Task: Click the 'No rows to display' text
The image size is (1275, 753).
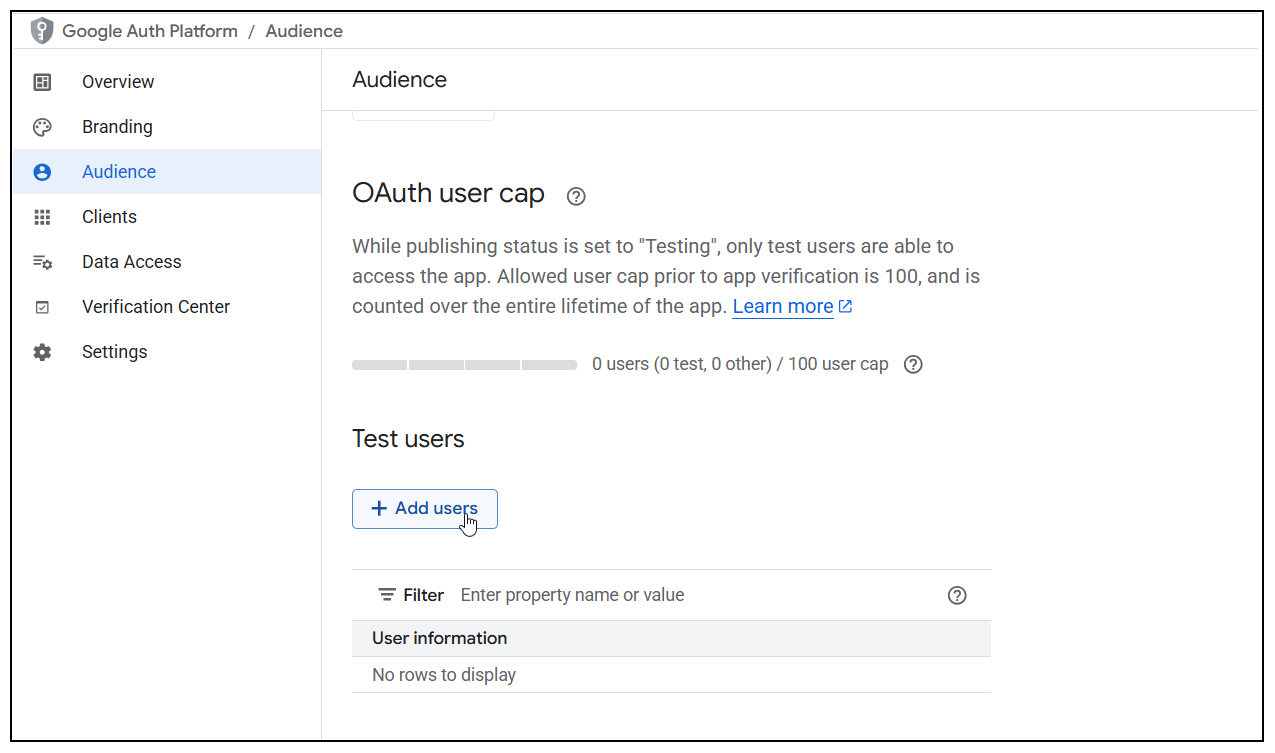Action: click(x=444, y=675)
